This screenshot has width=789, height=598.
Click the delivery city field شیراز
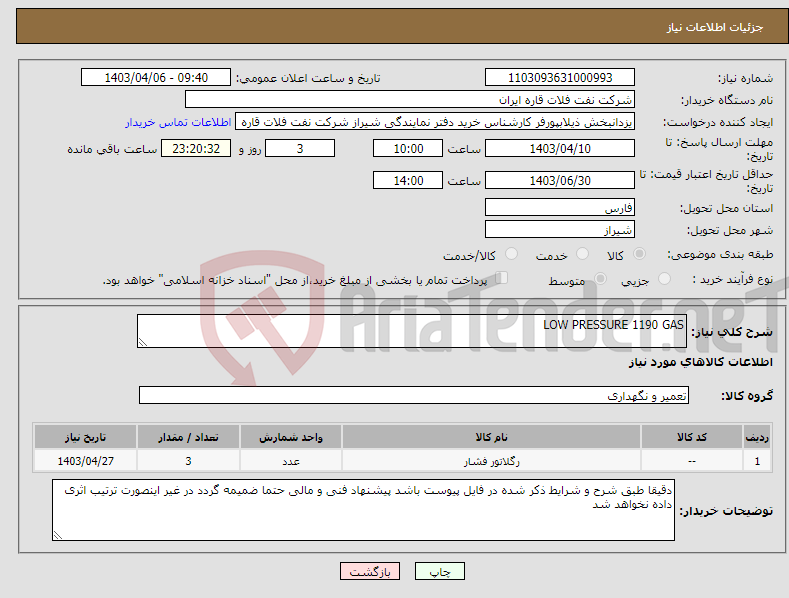pyautogui.click(x=560, y=230)
